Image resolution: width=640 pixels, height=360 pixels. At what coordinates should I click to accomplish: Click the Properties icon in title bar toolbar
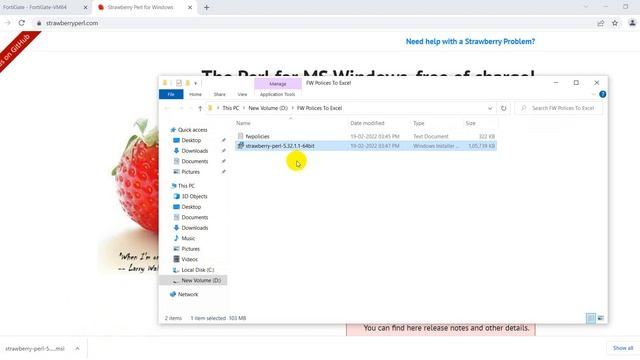pos(178,83)
